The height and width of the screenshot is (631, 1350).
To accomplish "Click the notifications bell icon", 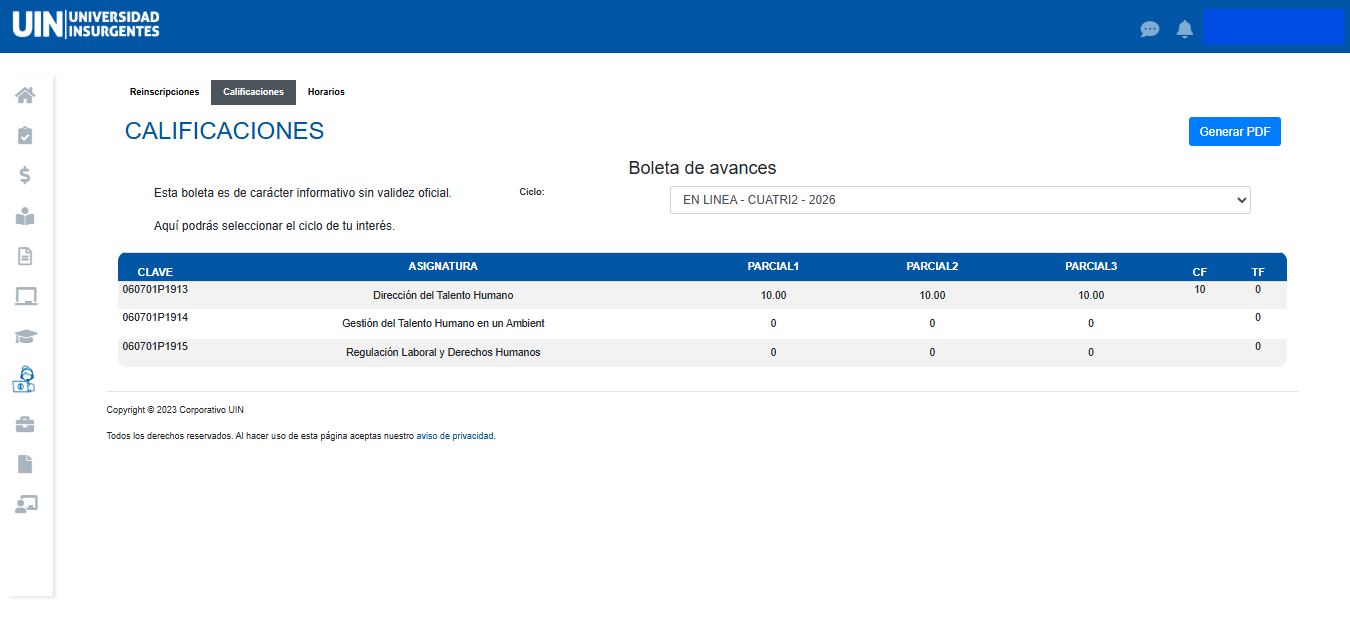I will (x=1185, y=29).
